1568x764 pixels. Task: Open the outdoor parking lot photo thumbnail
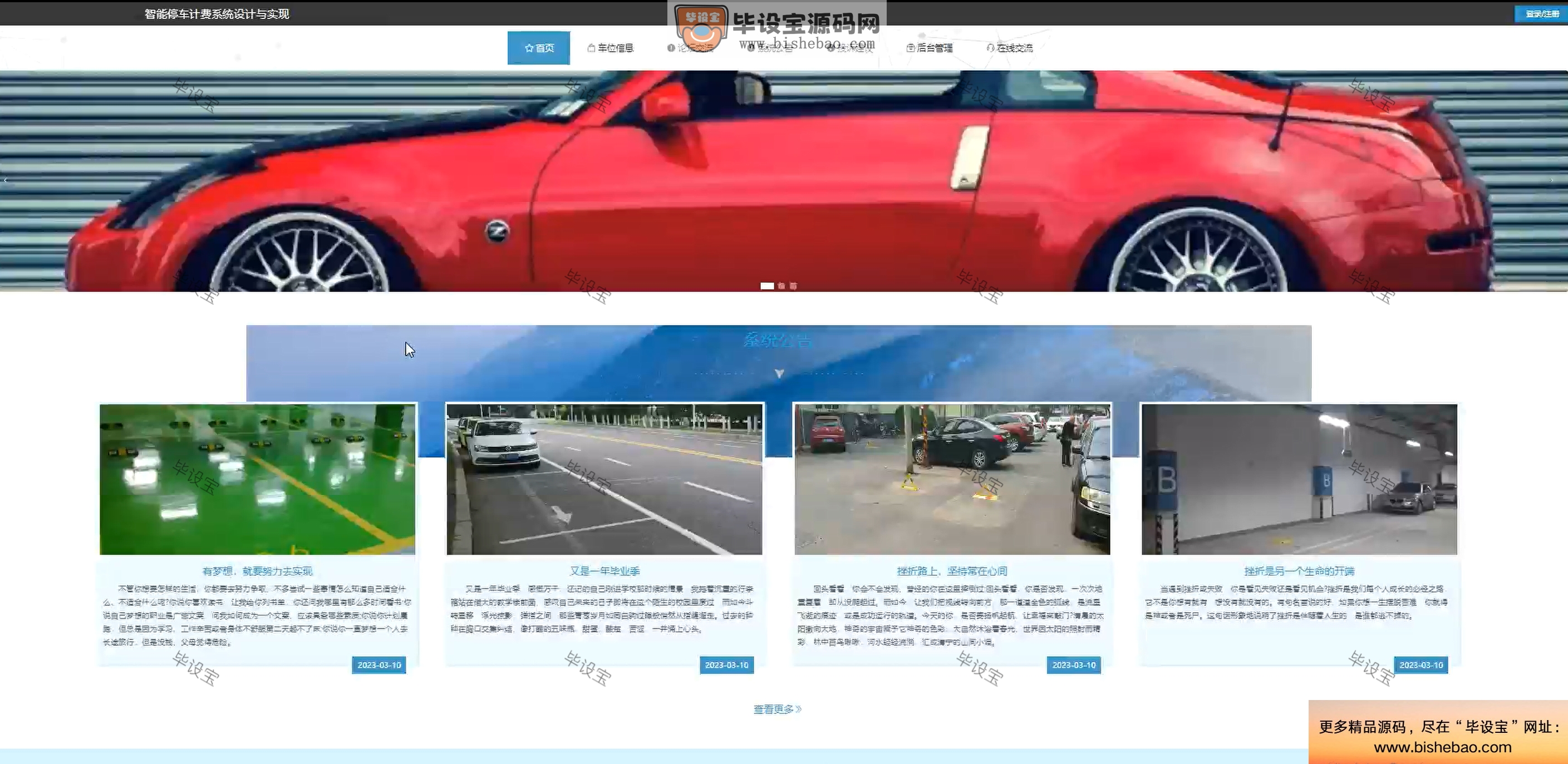pos(952,479)
